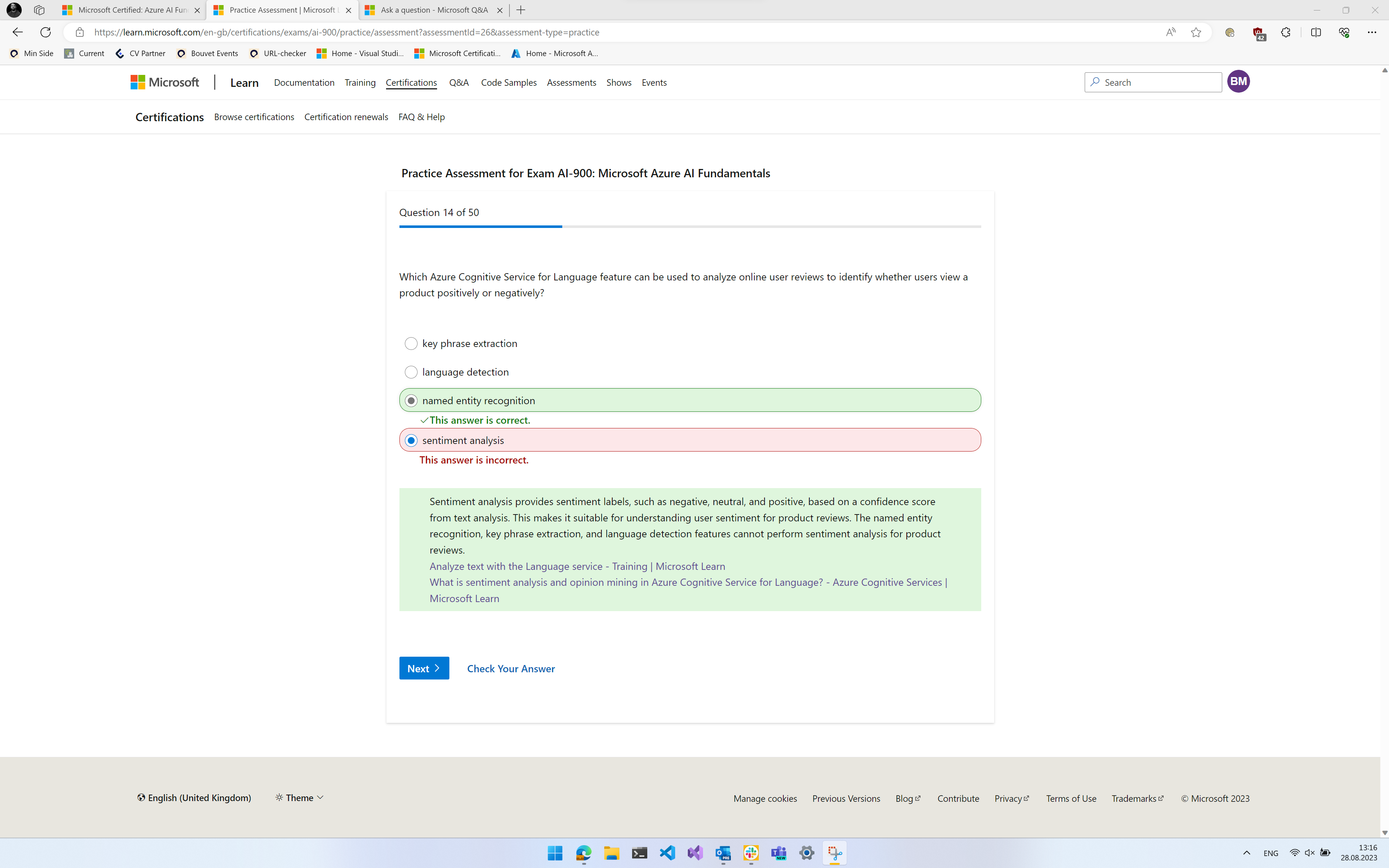Open Slack from taskbar

(x=751, y=853)
